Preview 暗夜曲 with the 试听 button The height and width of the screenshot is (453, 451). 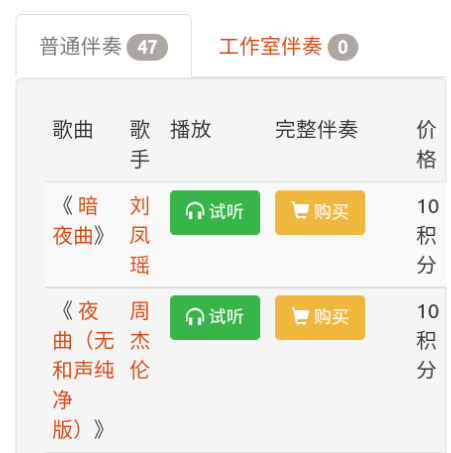215,213
